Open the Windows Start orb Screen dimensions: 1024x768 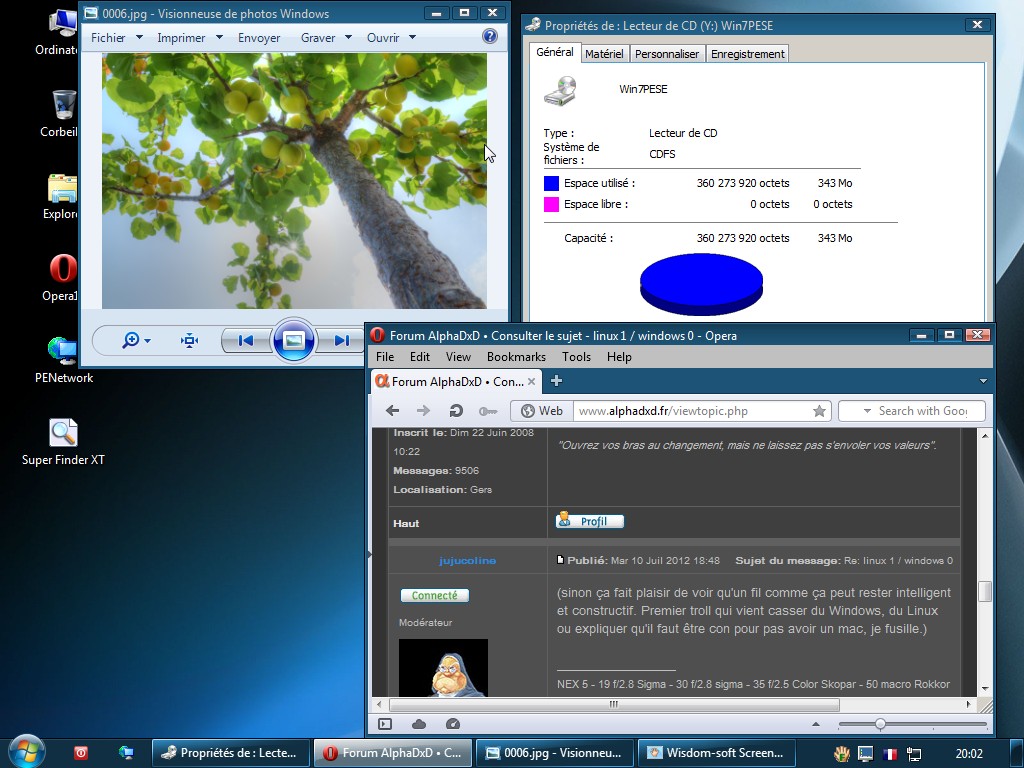click(x=26, y=752)
